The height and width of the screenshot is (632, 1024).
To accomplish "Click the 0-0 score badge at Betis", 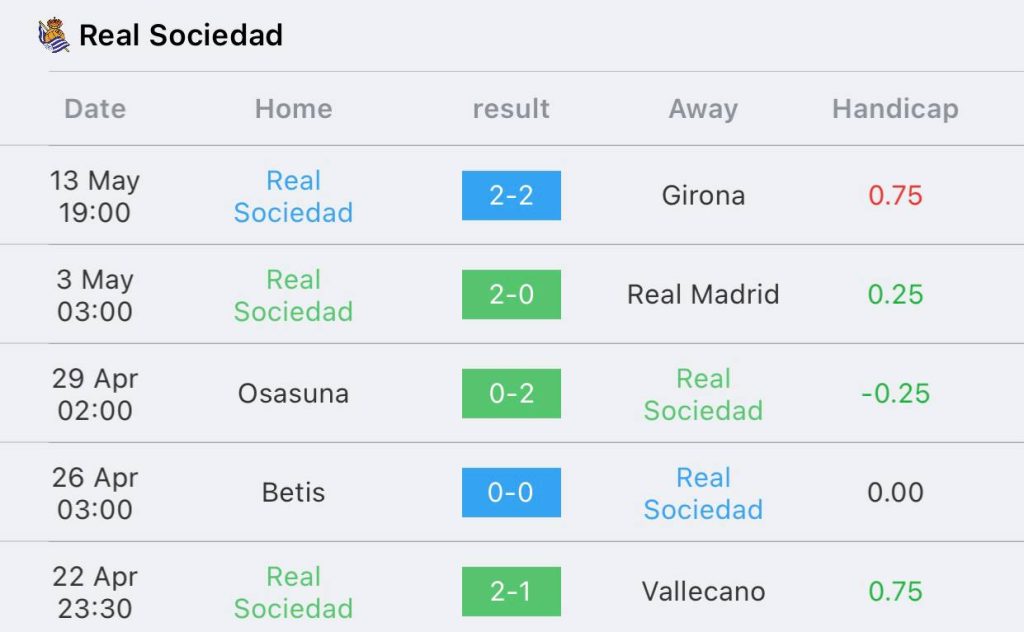I will click(x=511, y=492).
